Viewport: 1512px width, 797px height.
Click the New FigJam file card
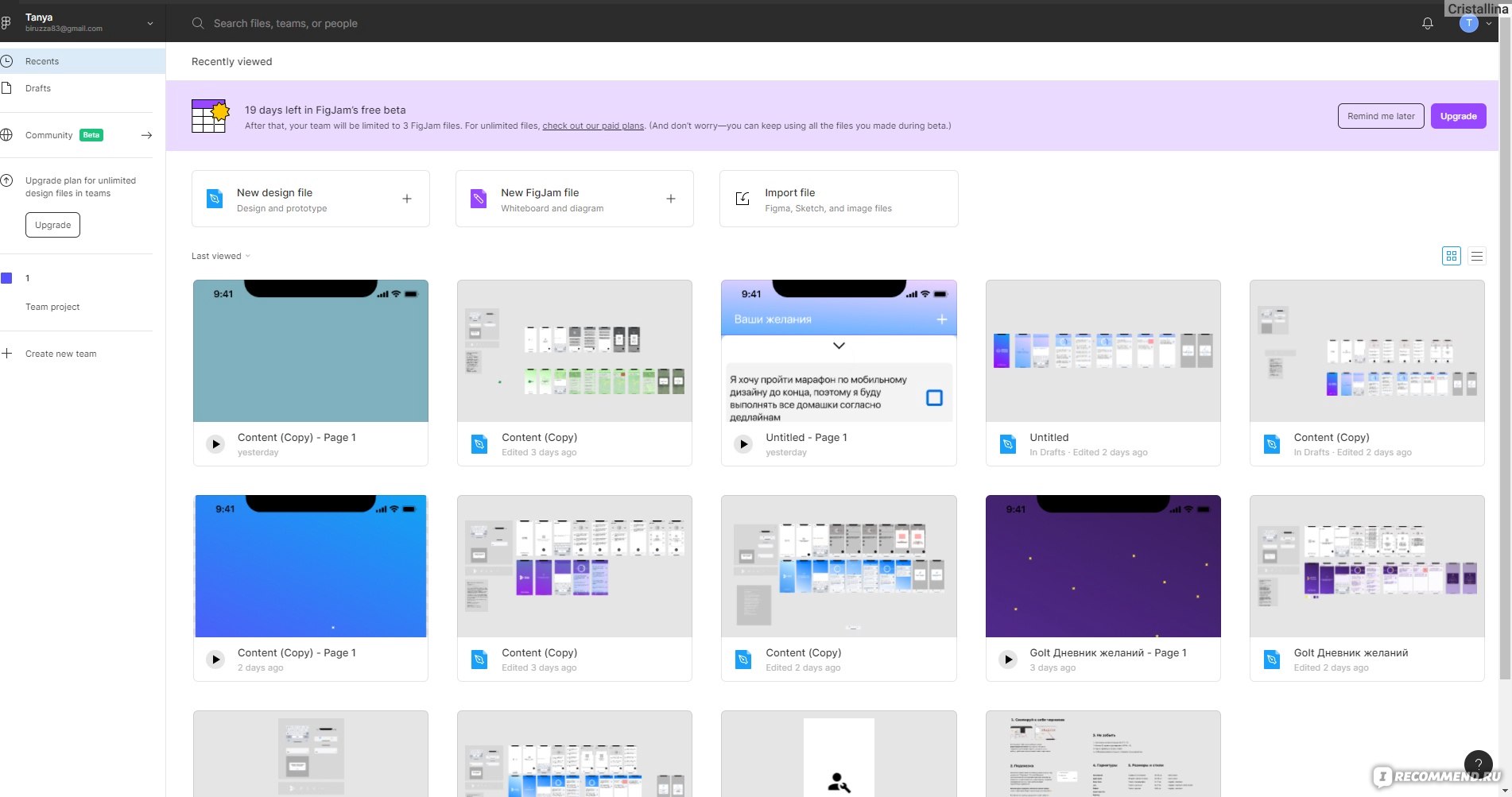click(x=575, y=199)
